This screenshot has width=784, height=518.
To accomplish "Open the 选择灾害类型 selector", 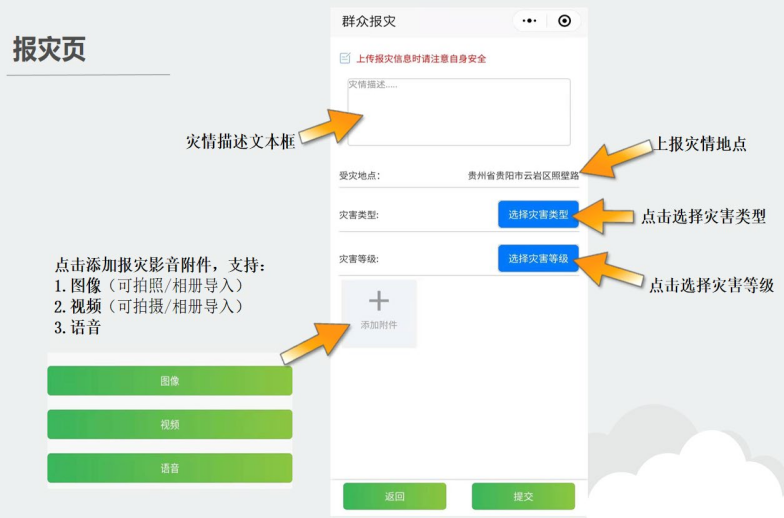I will (x=538, y=214).
